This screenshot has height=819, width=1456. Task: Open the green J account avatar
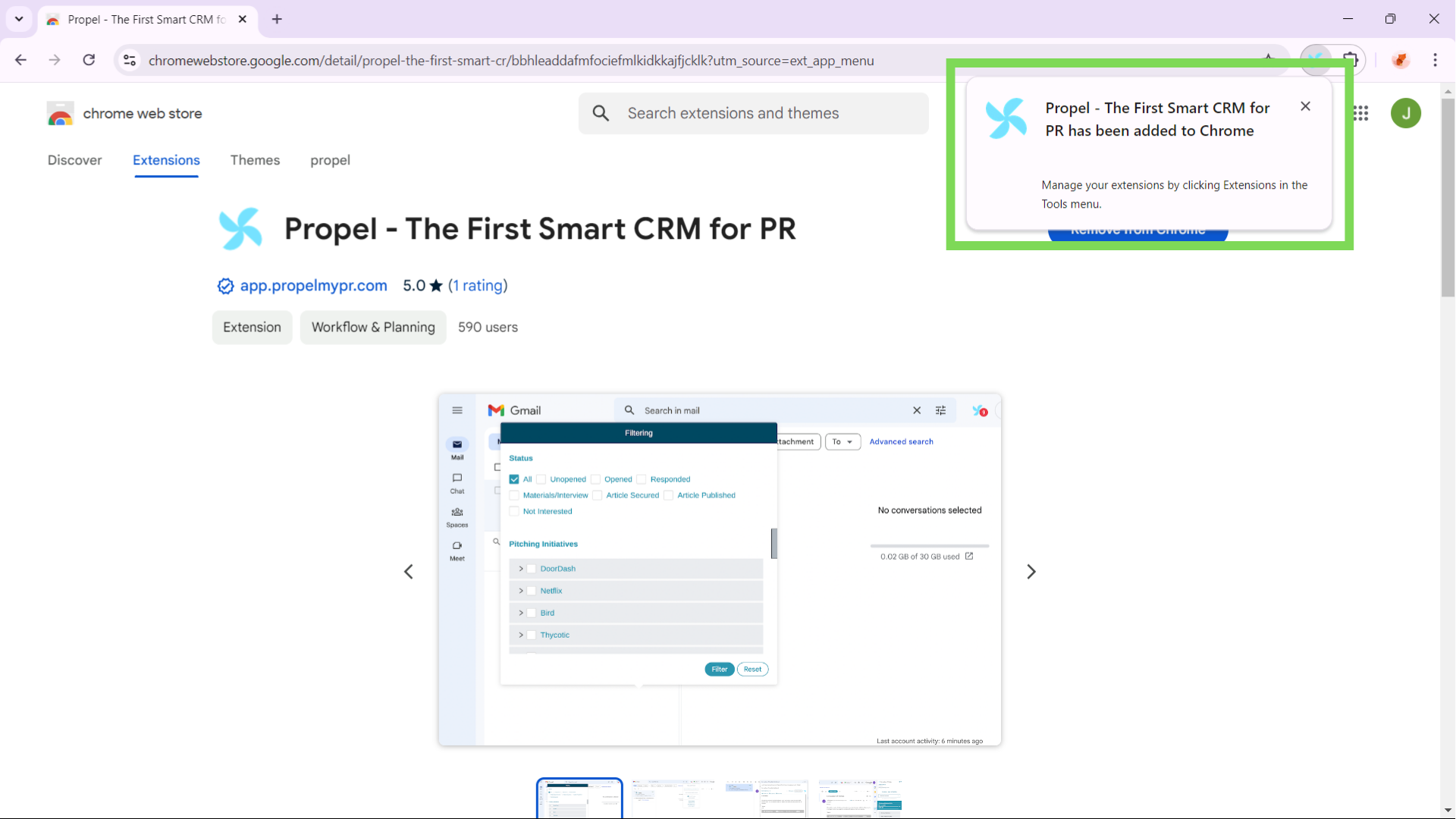(1405, 113)
